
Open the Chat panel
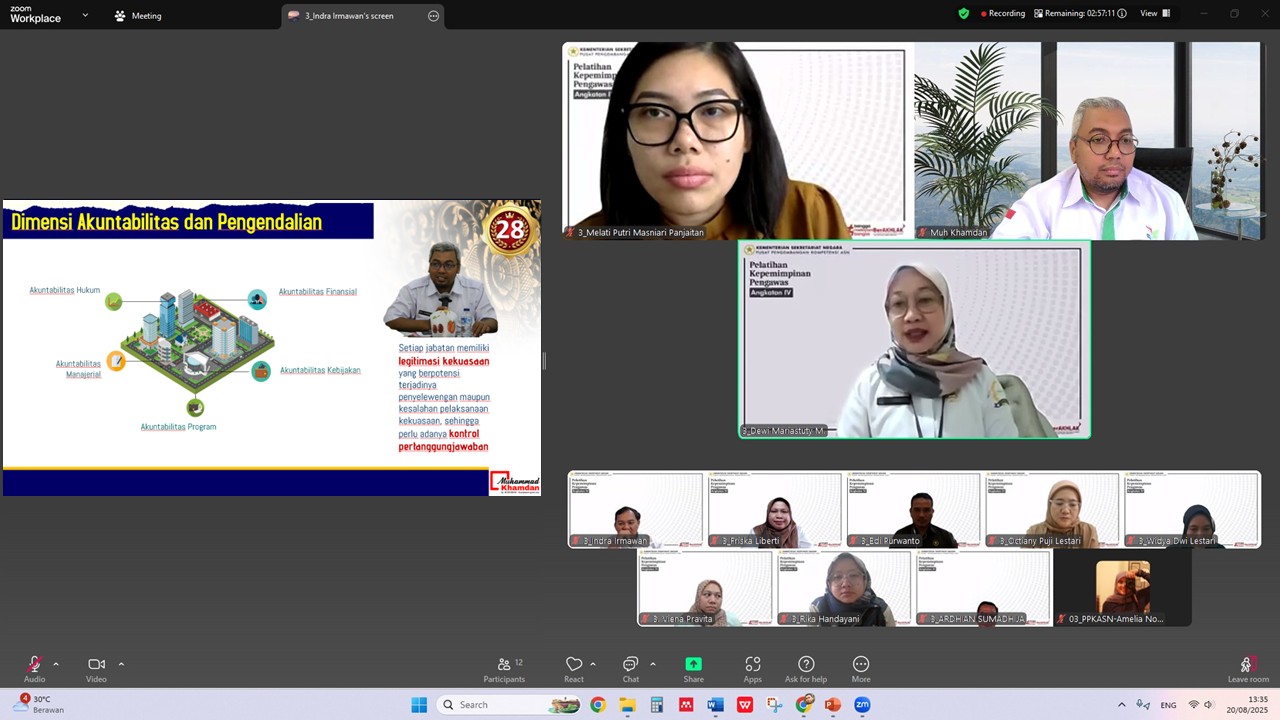point(631,669)
